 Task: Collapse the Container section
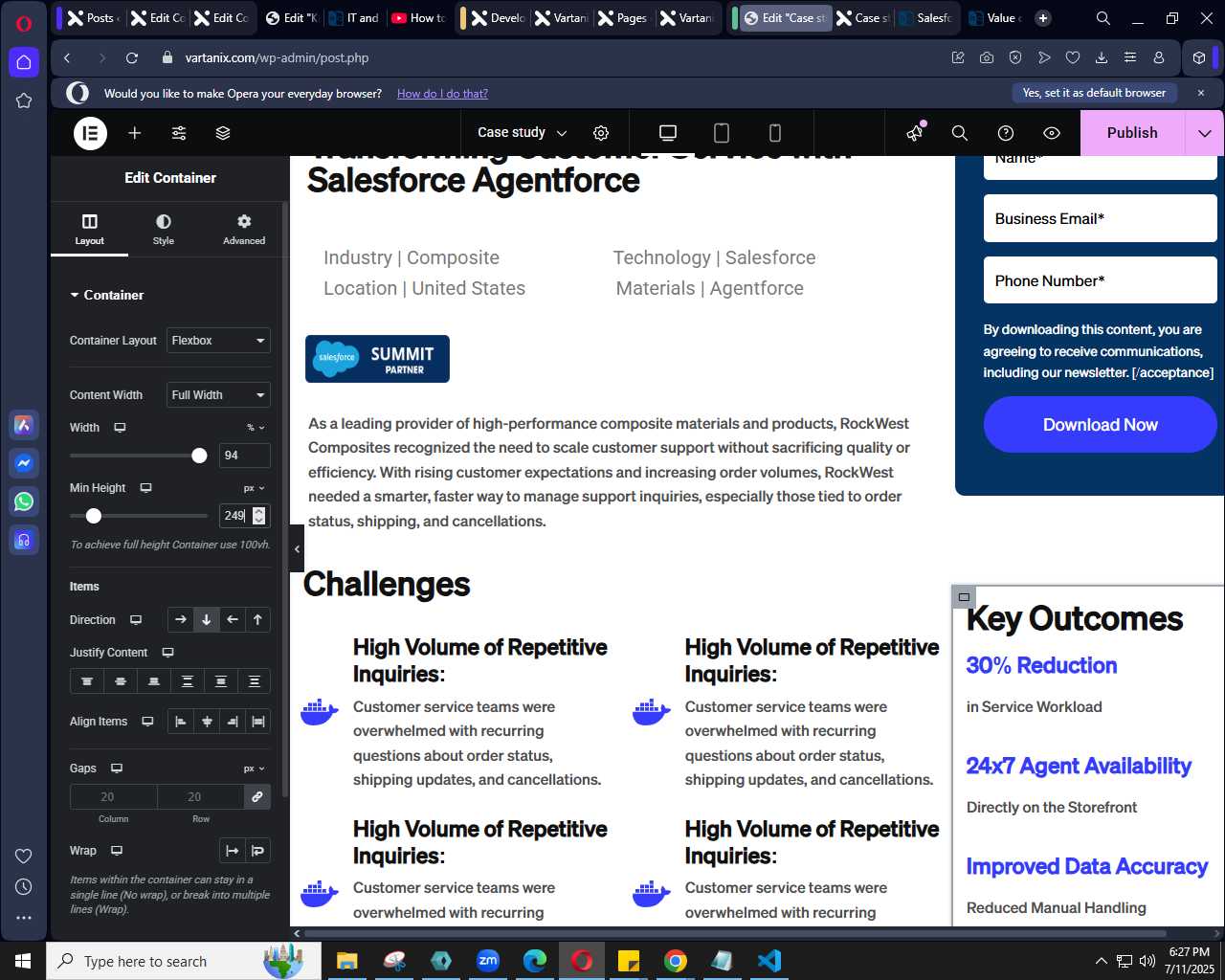[x=107, y=295]
